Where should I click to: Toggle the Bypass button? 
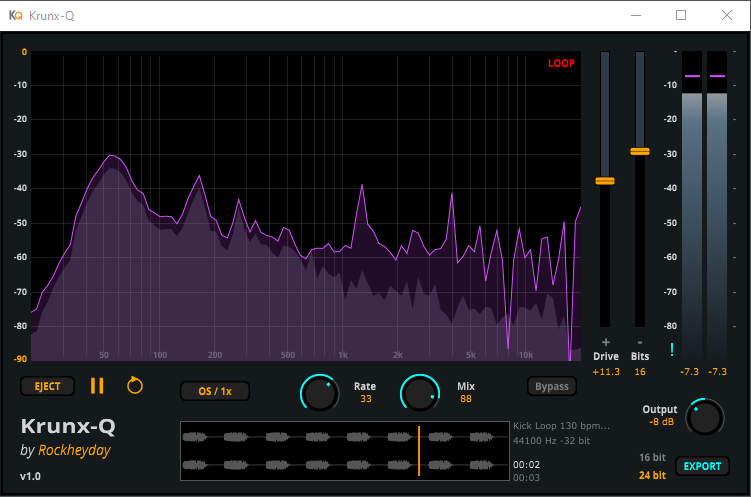click(x=552, y=386)
